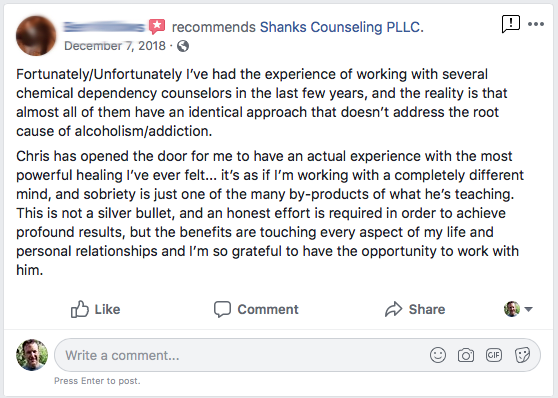Open the three-dot post options menu
This screenshot has width=558, height=398.
click(x=536, y=24)
